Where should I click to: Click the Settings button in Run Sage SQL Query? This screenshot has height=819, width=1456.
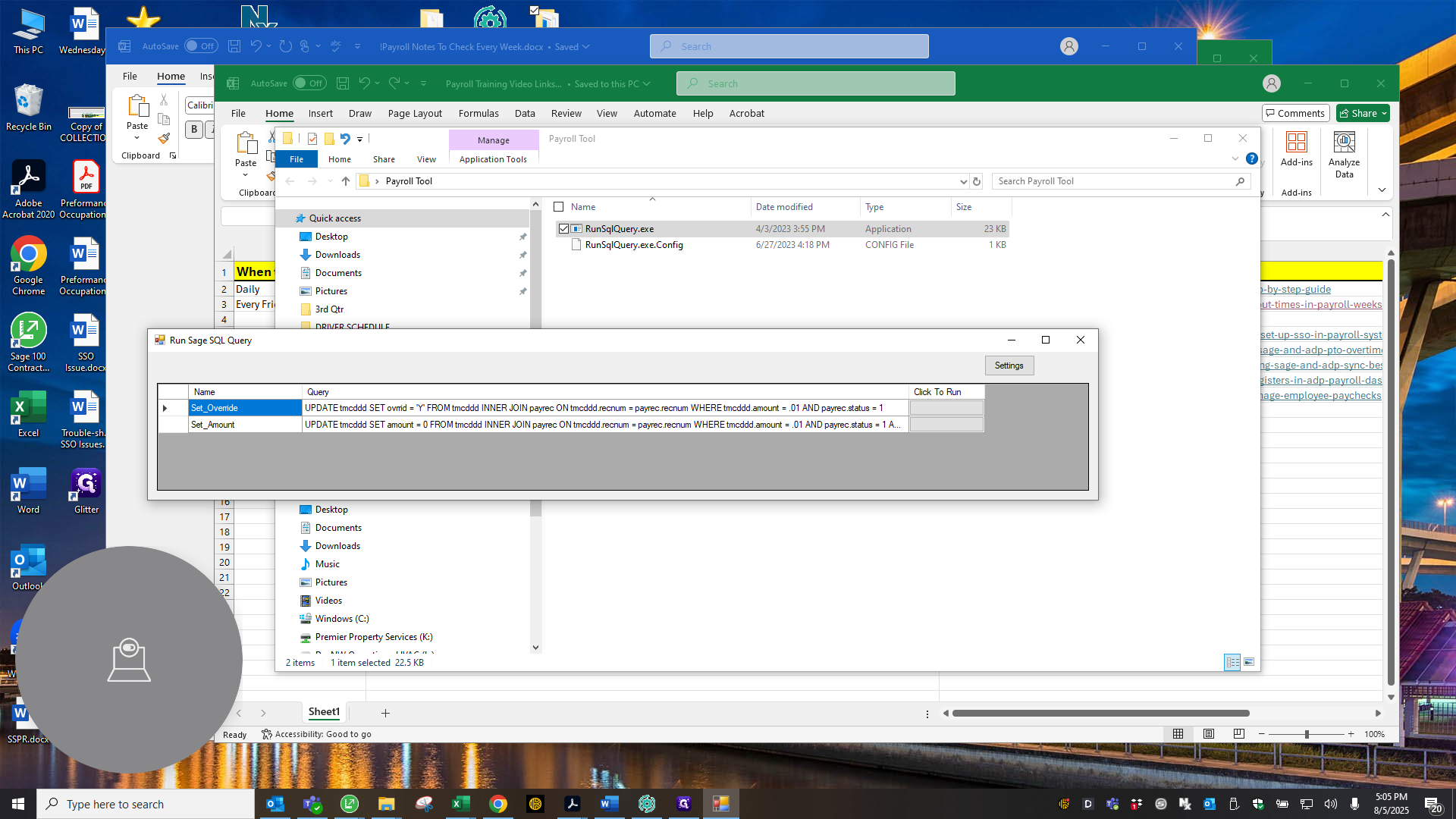1009,366
